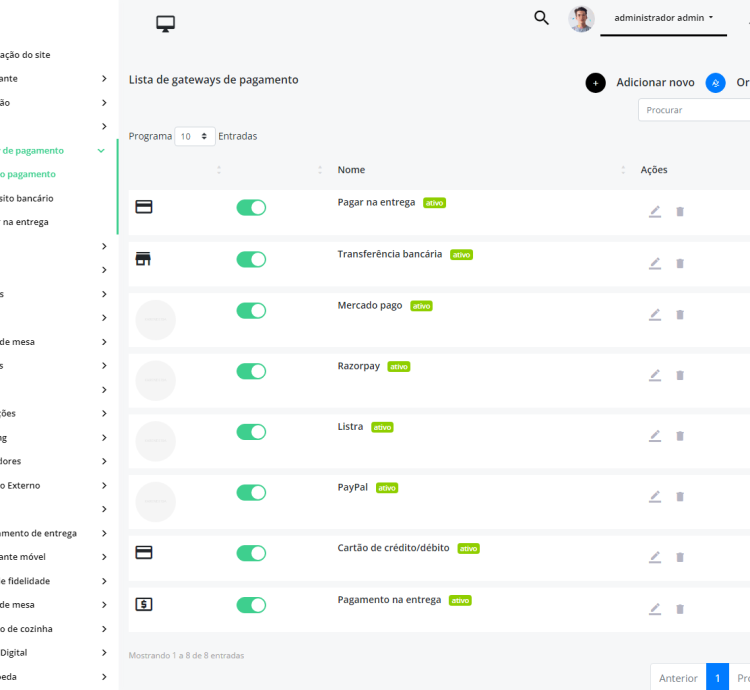Select the bank deposit sidebar submenu item
750x690 pixels.
[28, 198]
